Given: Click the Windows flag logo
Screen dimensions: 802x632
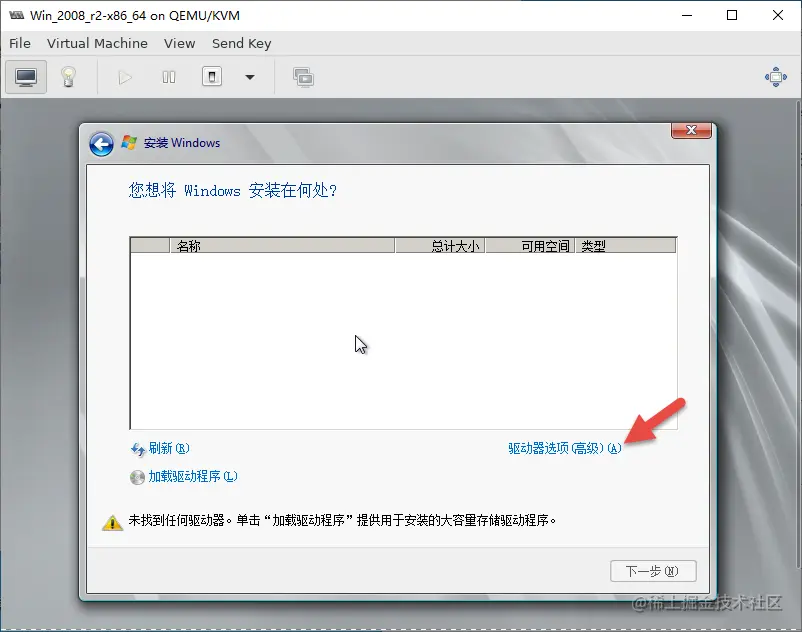Looking at the screenshot, I should pyautogui.click(x=129, y=143).
